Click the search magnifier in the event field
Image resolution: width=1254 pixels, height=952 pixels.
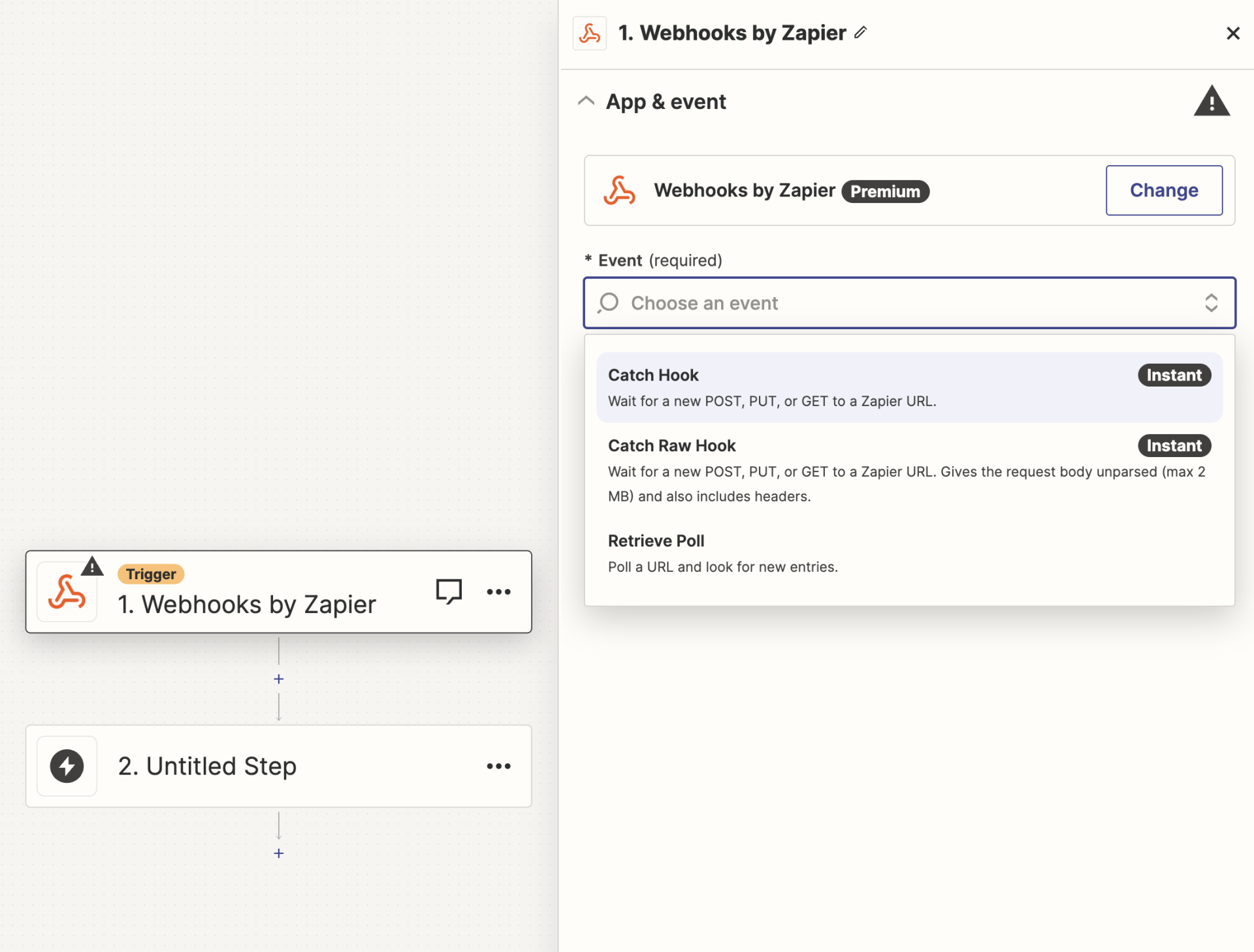click(x=608, y=303)
